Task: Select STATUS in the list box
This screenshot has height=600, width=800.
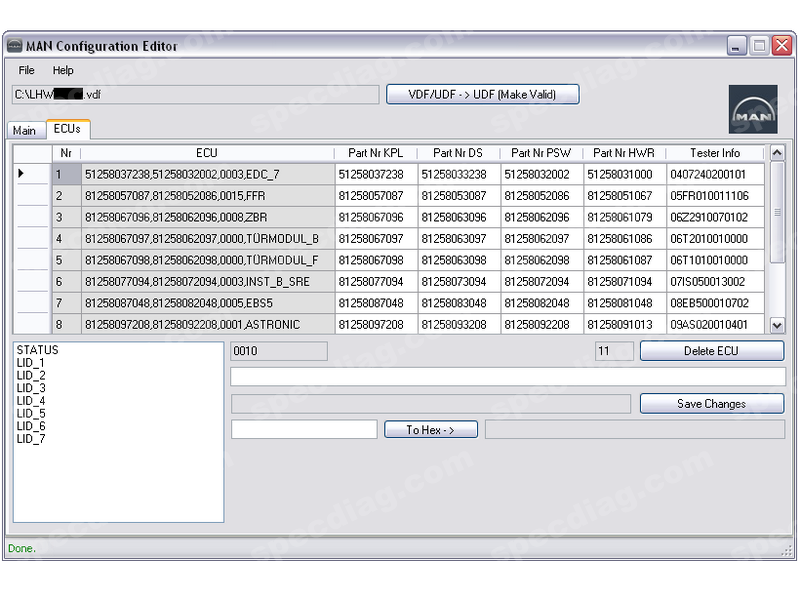Action: tap(37, 350)
